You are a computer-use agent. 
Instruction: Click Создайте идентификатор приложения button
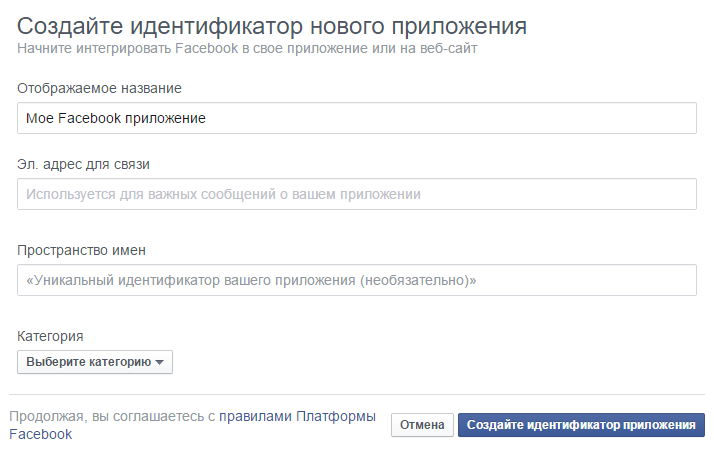pyautogui.click(x=581, y=425)
